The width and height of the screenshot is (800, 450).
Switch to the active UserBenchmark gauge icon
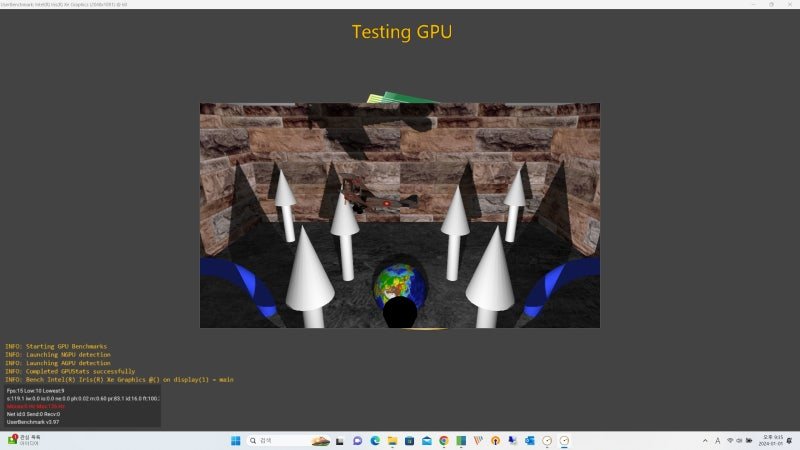564,441
